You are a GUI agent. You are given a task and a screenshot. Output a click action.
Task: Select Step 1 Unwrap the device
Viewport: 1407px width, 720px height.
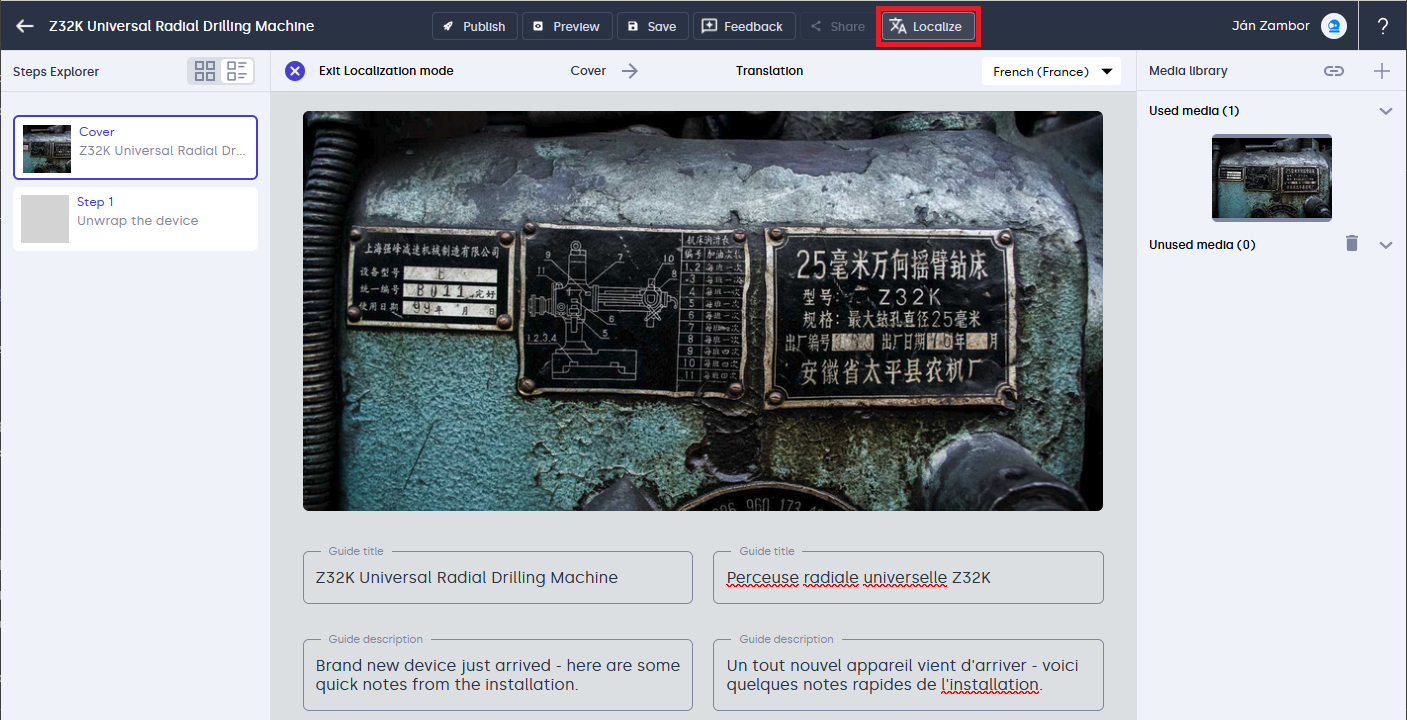[135, 217]
